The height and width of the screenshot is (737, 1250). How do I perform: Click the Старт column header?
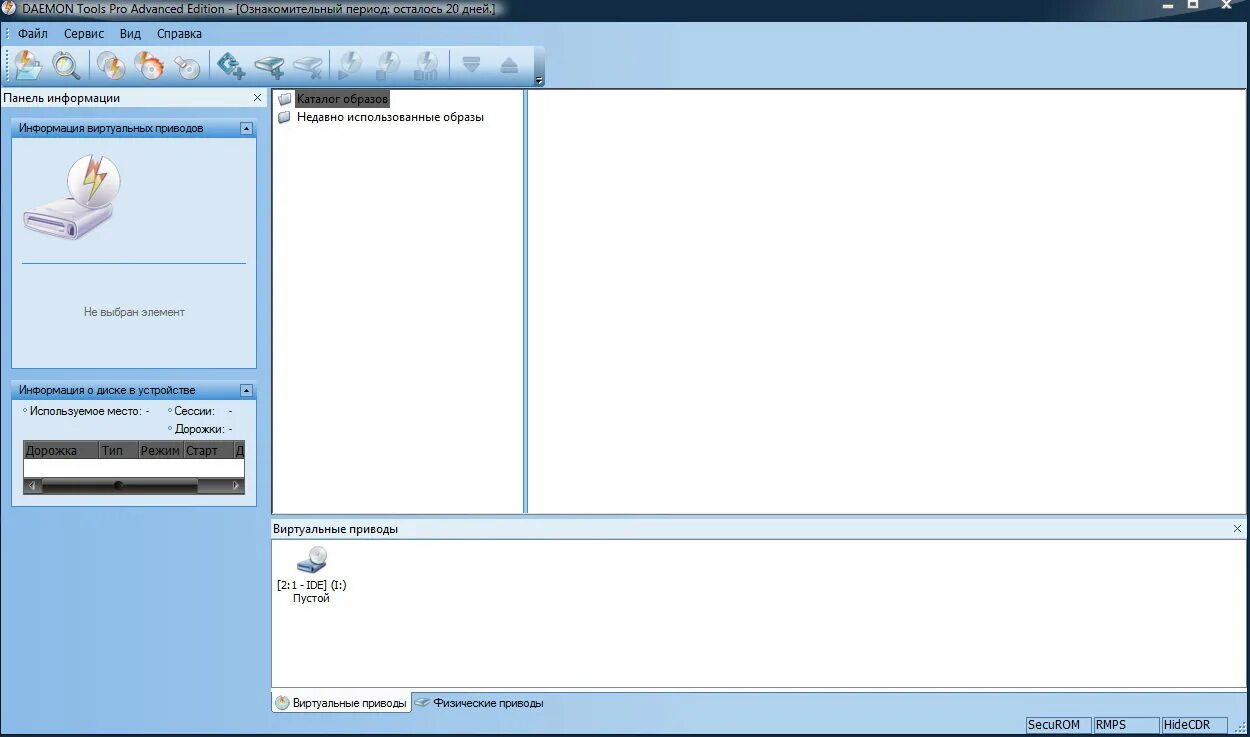[x=207, y=451]
